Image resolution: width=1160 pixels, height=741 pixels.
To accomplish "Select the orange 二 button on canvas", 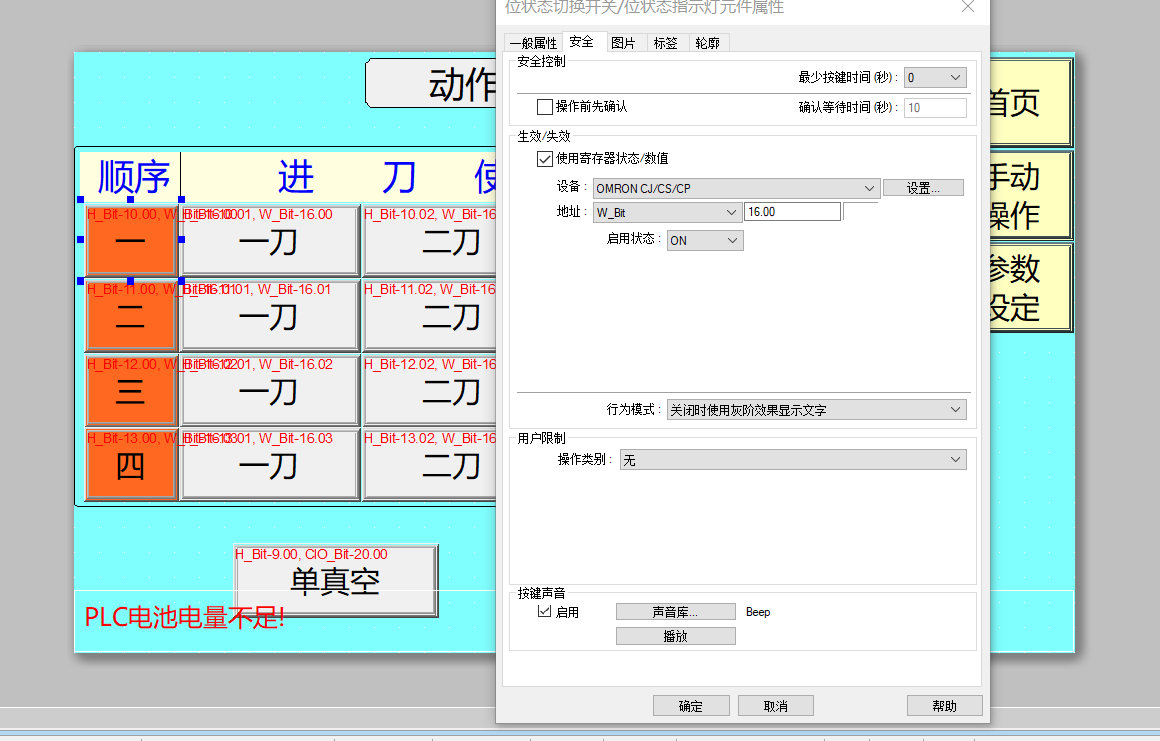I will [131, 318].
